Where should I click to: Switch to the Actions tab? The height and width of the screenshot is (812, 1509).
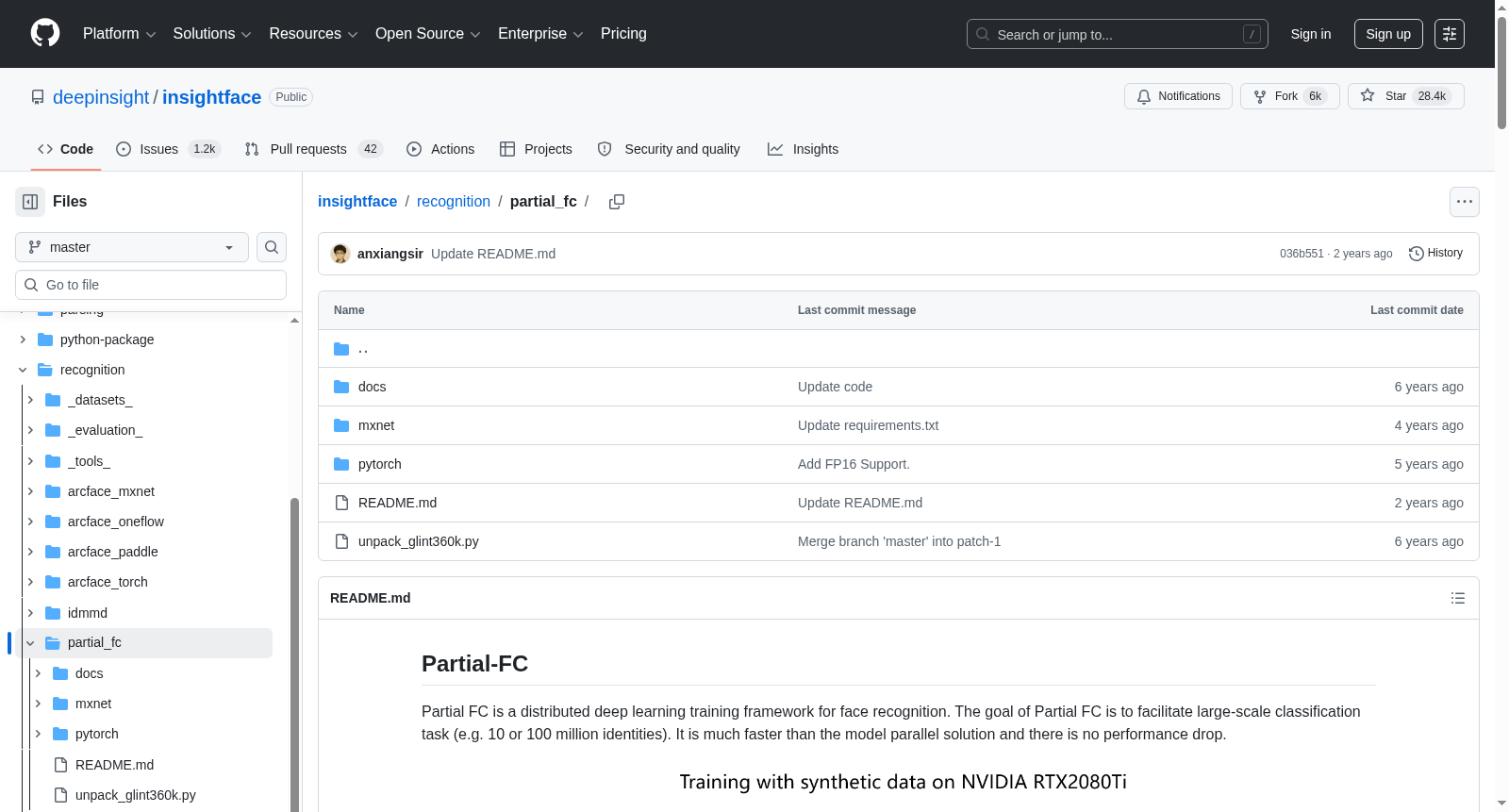pos(440,149)
